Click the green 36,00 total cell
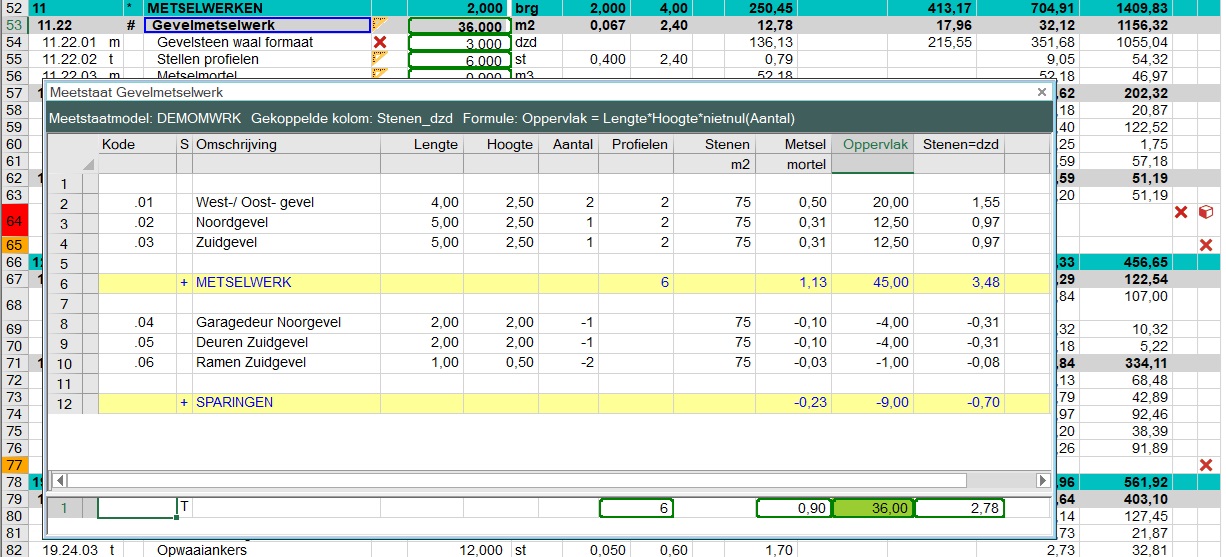This screenshot has height=557, width=1226. tap(873, 509)
